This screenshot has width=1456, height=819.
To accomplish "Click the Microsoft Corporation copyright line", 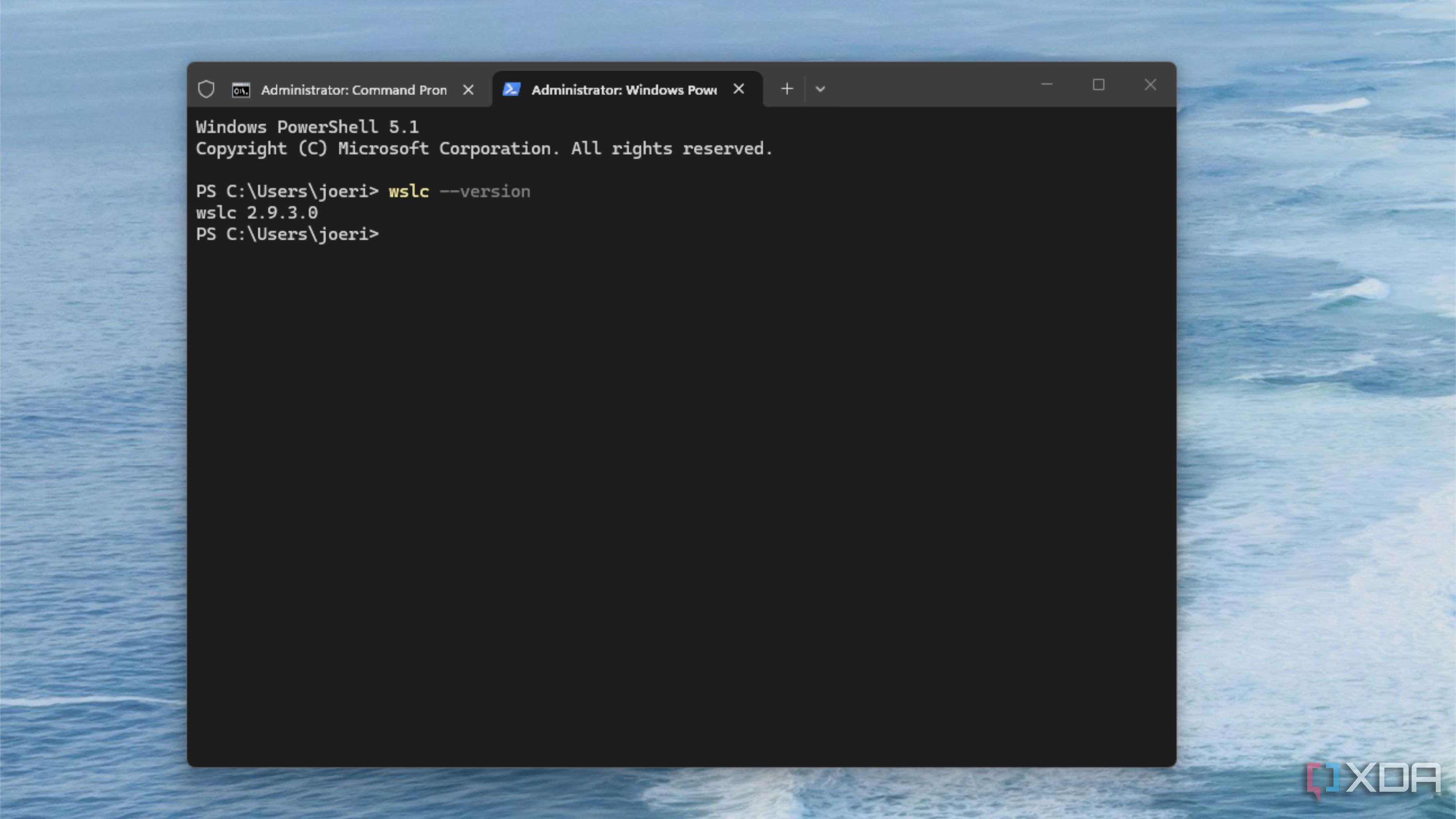I will (x=484, y=149).
